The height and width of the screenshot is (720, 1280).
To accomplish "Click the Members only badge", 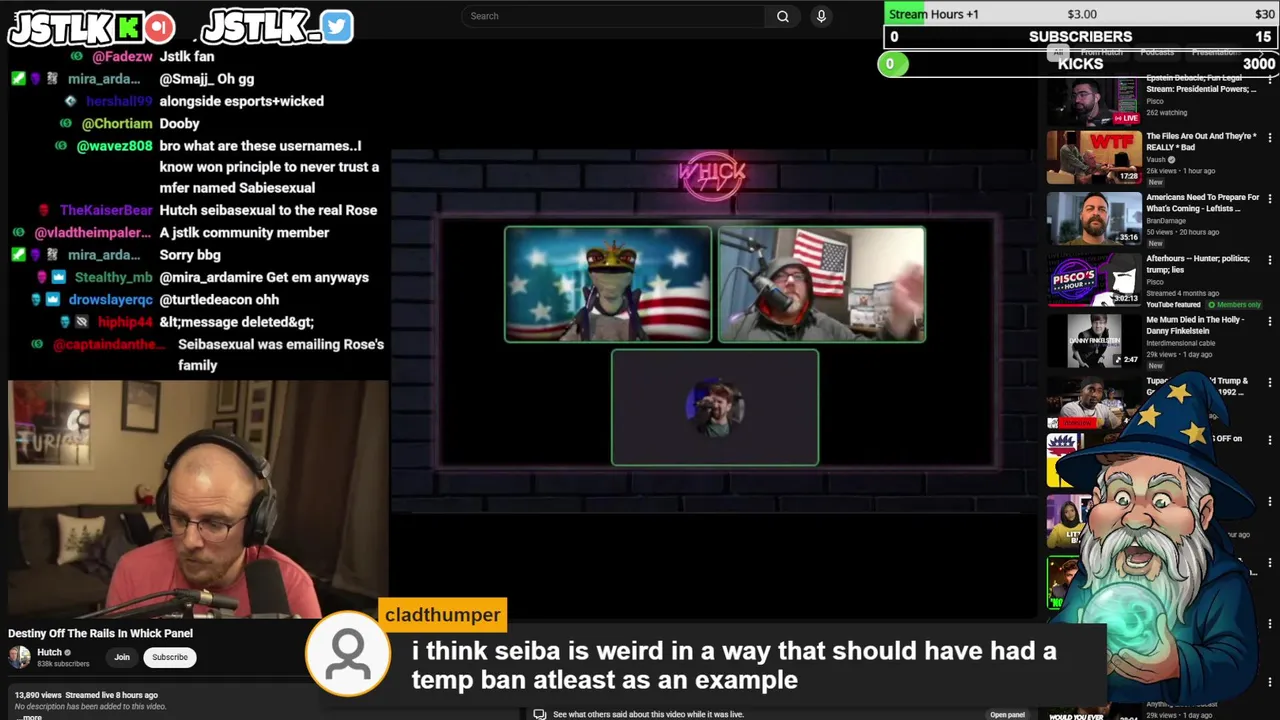I will pyautogui.click(x=1235, y=304).
